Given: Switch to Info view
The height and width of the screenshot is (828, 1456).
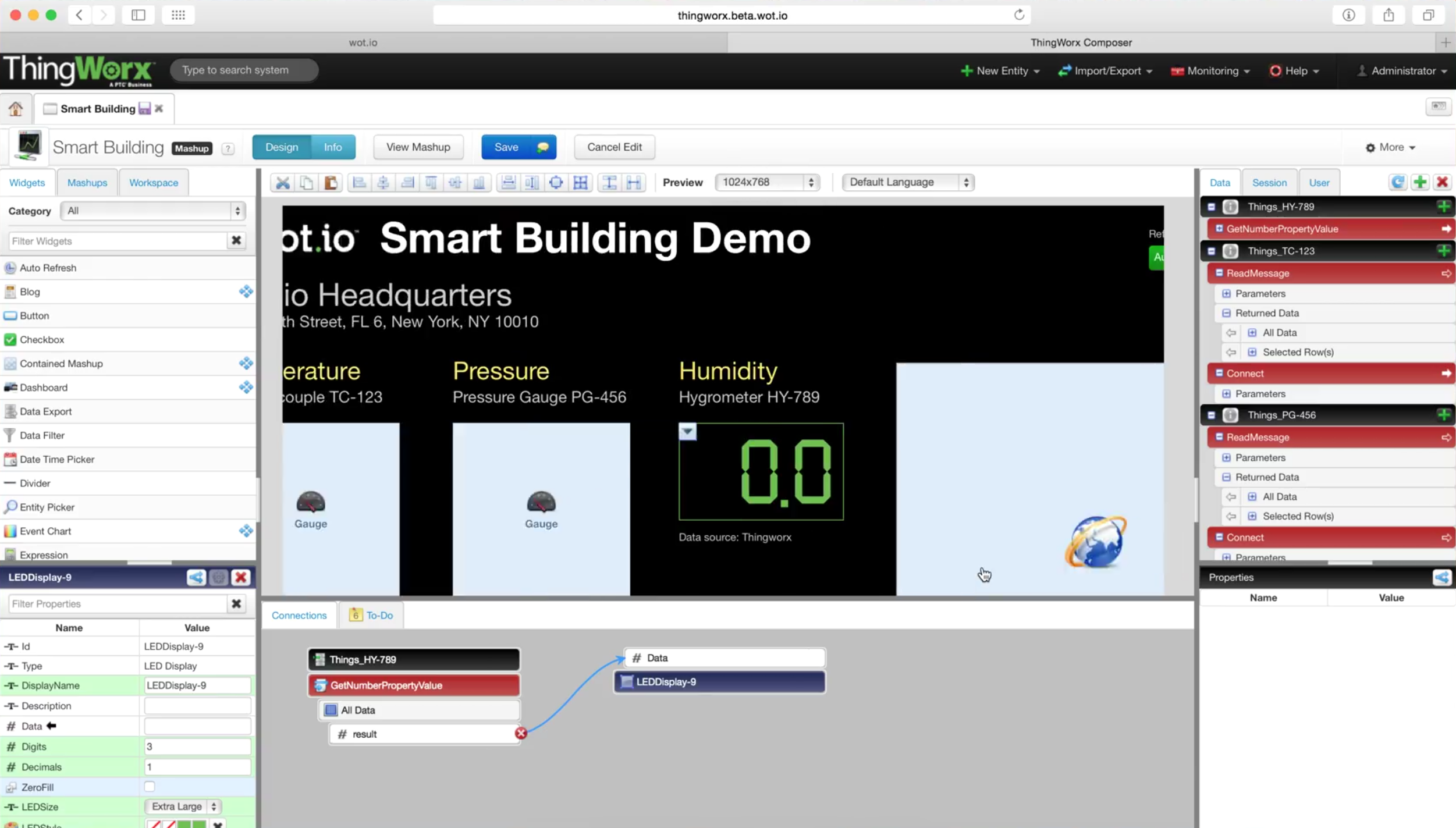Looking at the screenshot, I should coord(333,147).
